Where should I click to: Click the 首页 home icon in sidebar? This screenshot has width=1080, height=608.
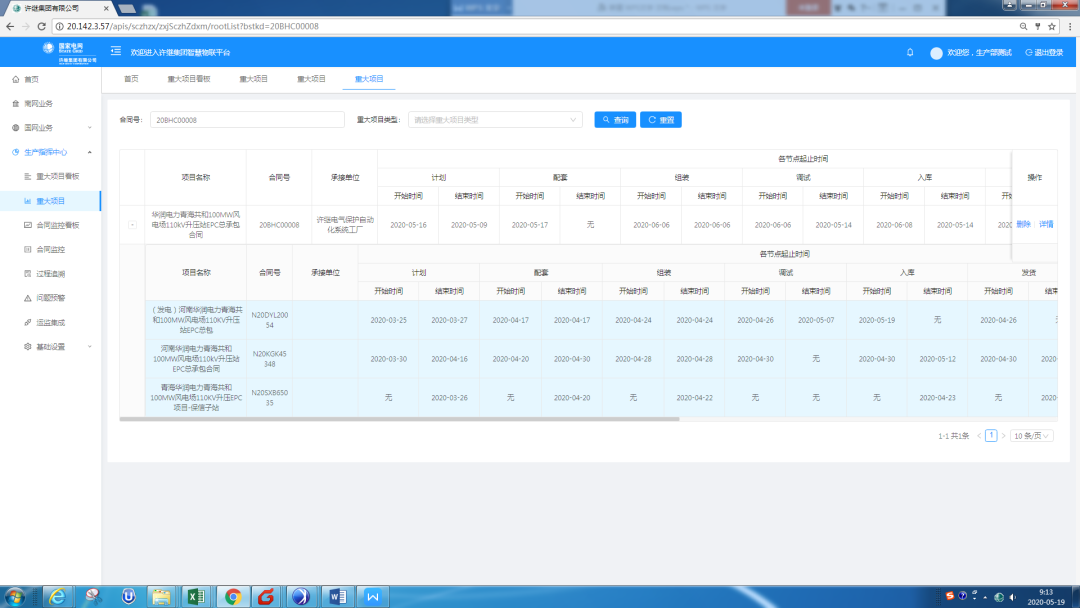point(15,79)
